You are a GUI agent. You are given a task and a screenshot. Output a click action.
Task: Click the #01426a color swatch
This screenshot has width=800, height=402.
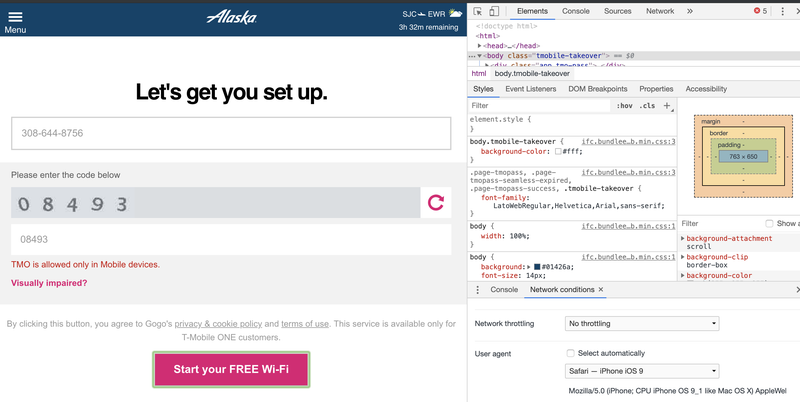(x=537, y=267)
